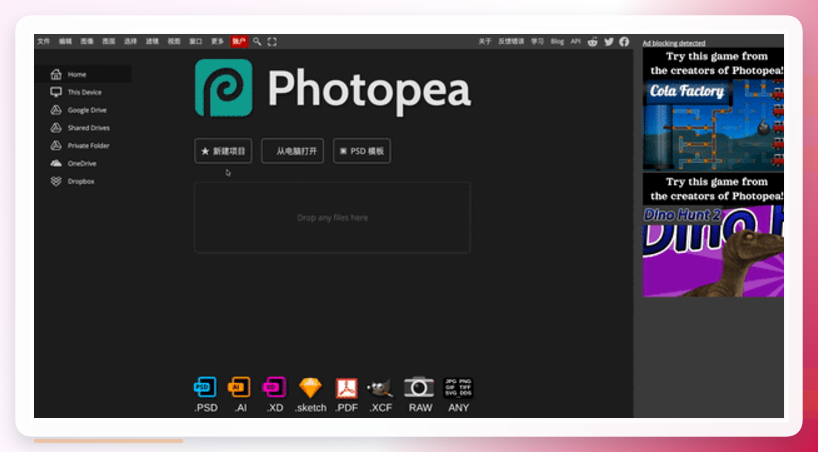Open the 图像 (Image) menu
This screenshot has height=452, width=818.
pos(87,42)
